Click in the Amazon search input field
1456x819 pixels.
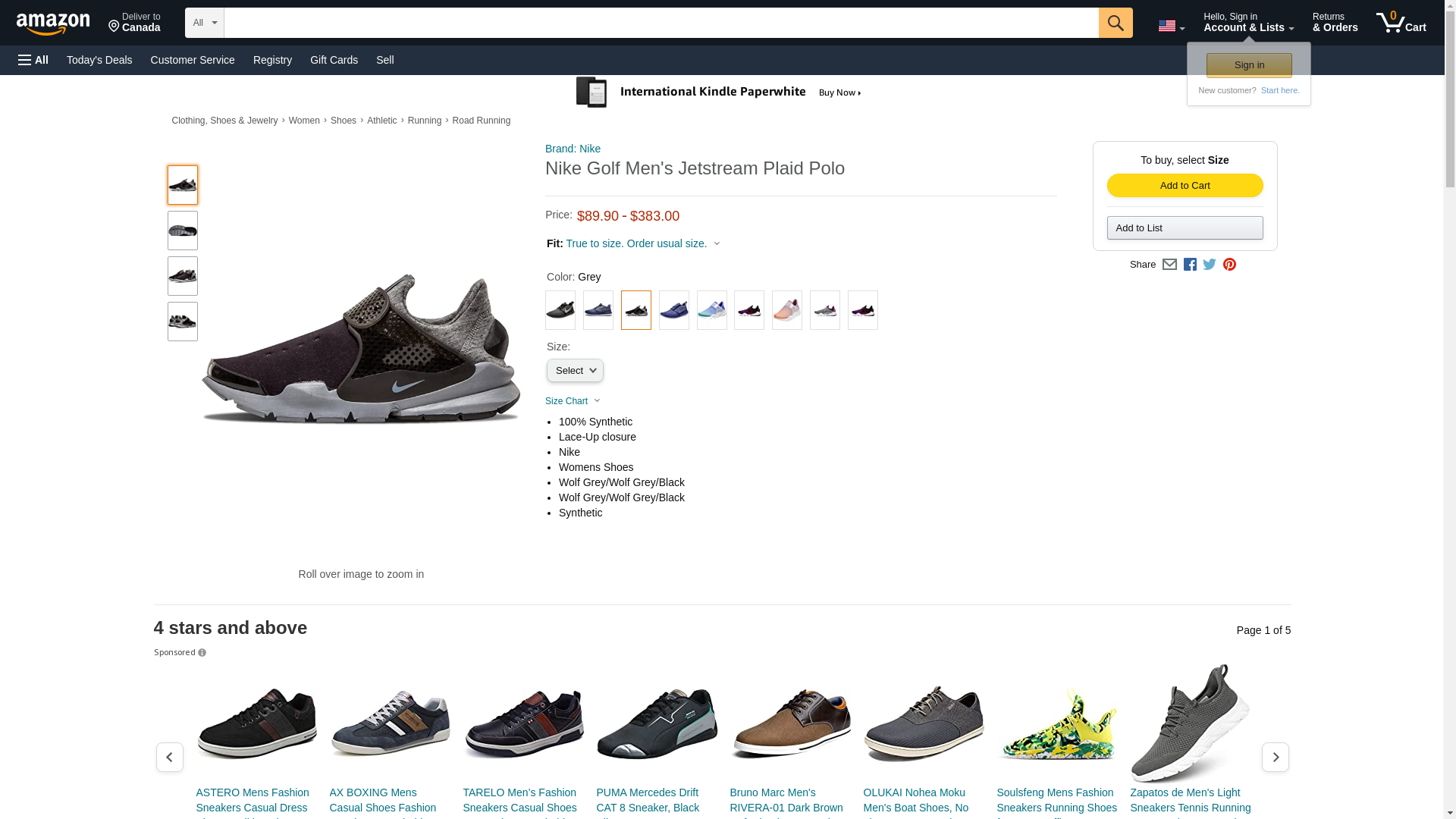(661, 23)
